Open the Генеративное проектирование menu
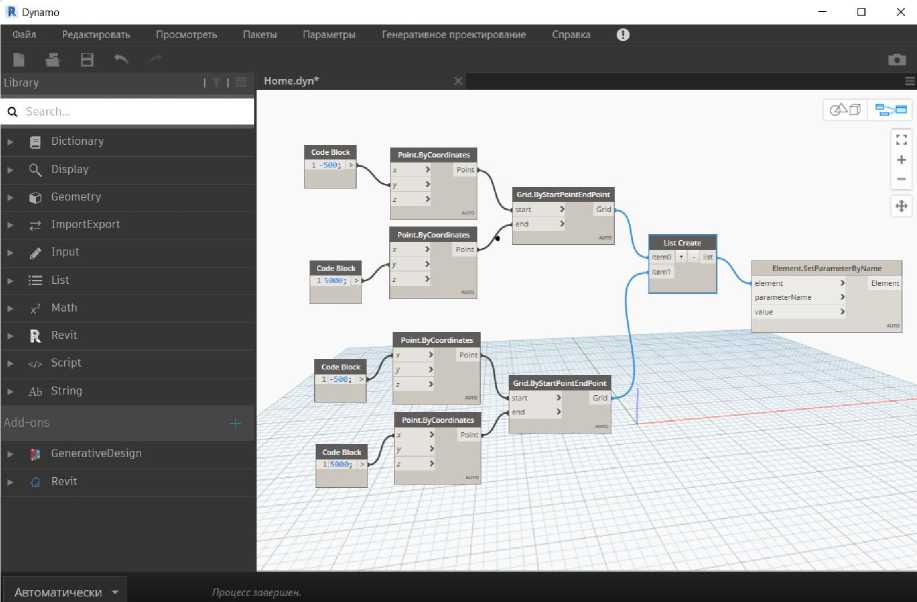 pos(453,34)
